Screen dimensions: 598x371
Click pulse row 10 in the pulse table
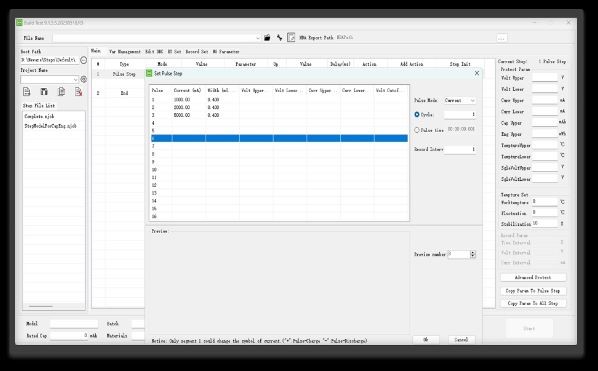coord(279,170)
